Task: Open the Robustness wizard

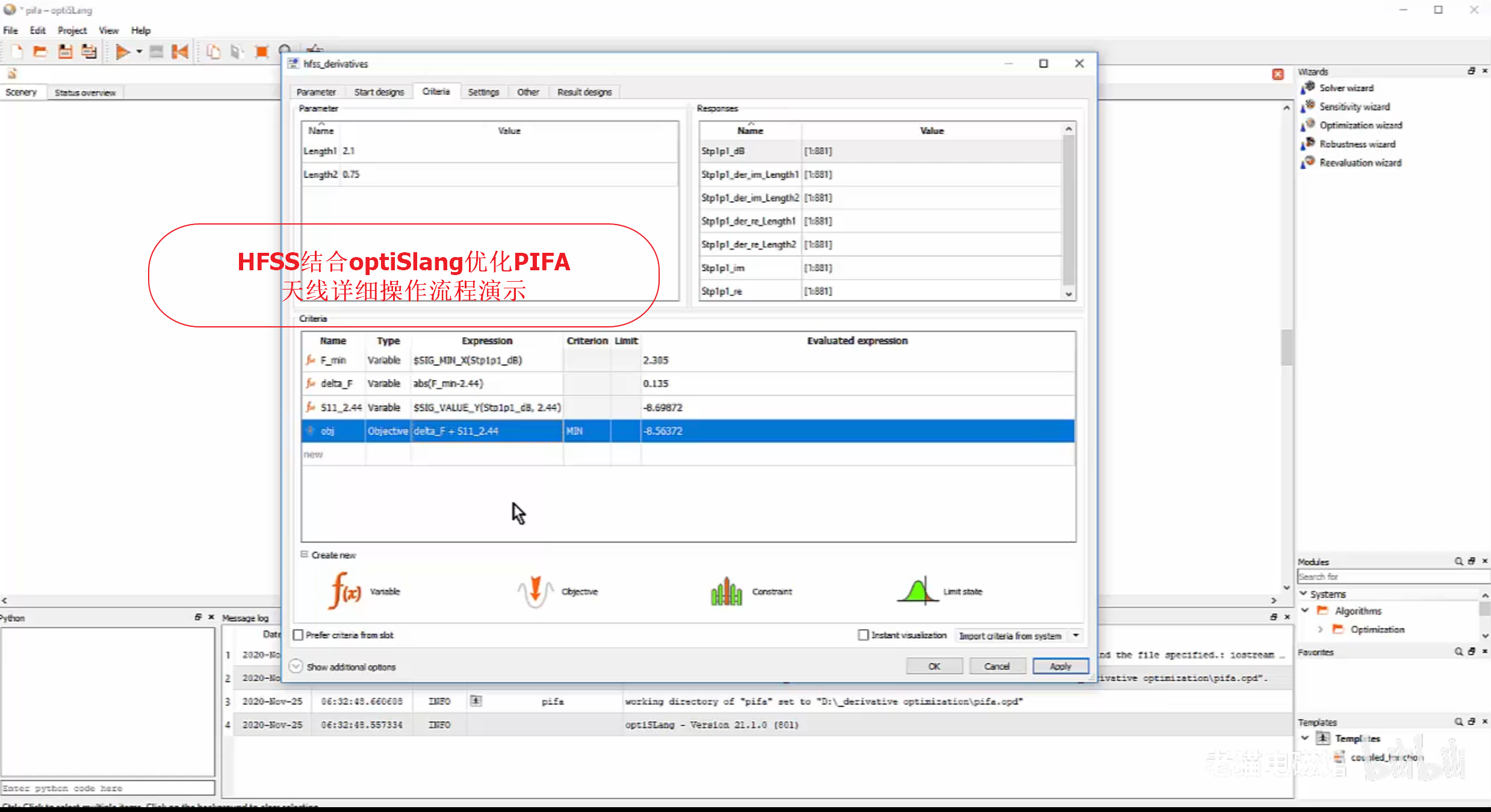Action: [x=1357, y=144]
